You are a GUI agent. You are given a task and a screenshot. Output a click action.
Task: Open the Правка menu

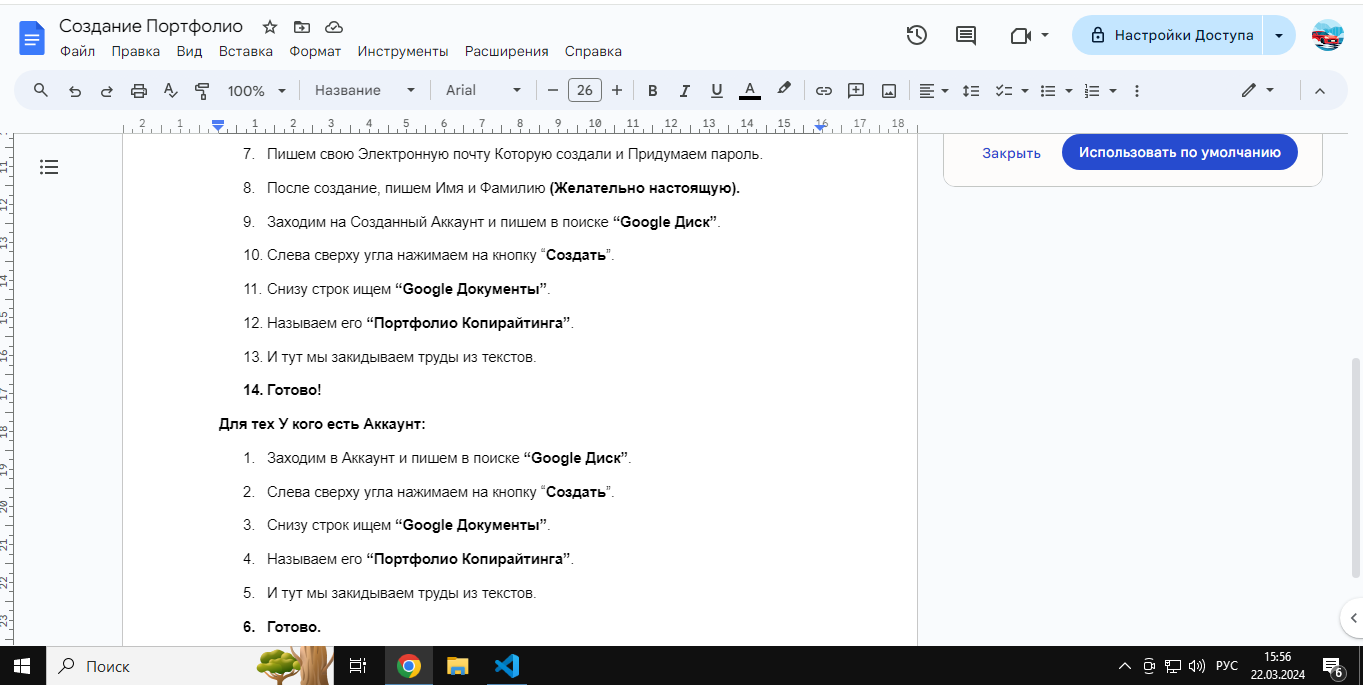[136, 51]
